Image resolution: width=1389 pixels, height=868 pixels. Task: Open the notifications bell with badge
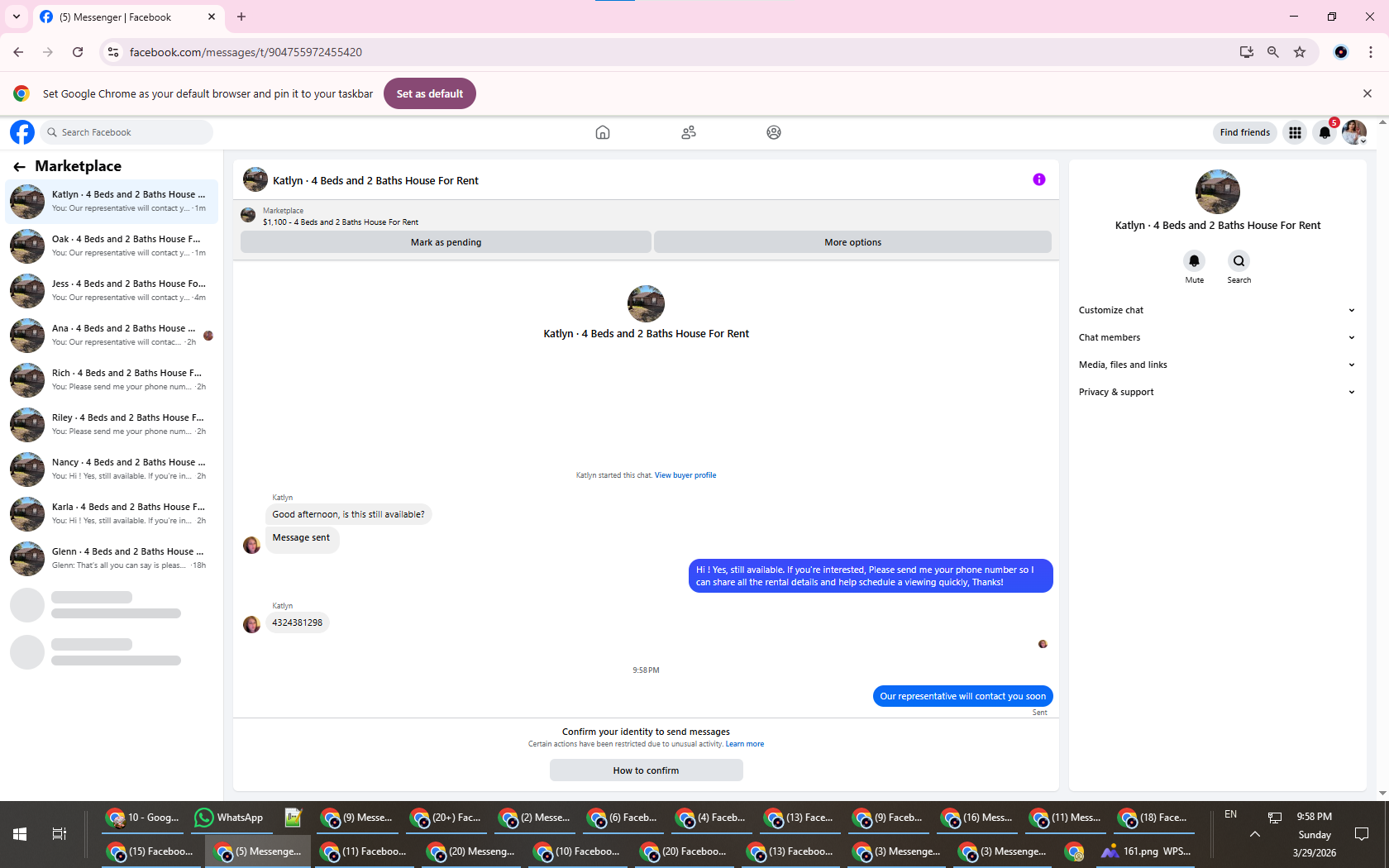pyautogui.click(x=1325, y=132)
